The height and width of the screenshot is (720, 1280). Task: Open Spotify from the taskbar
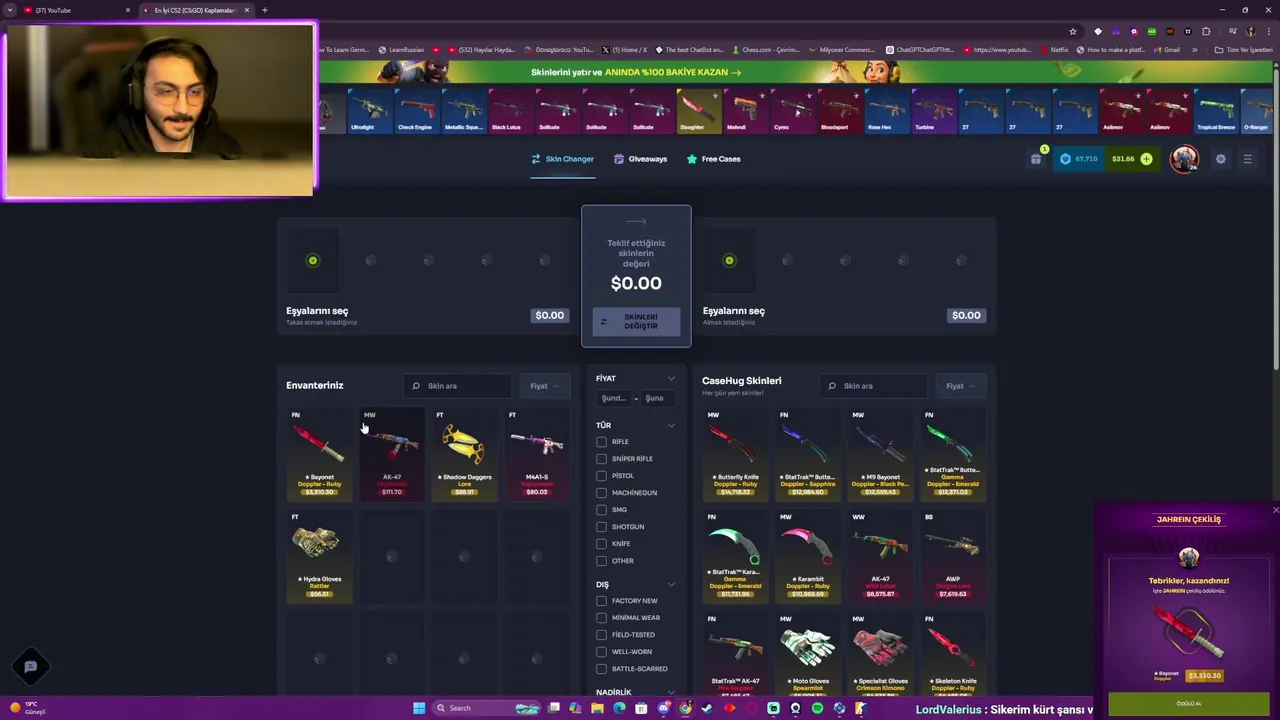click(817, 708)
